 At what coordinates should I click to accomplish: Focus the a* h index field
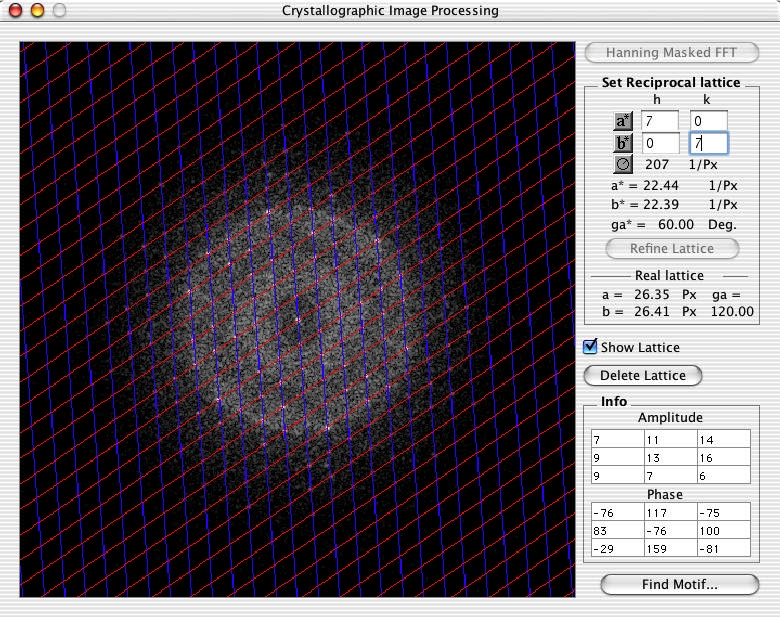[660, 121]
